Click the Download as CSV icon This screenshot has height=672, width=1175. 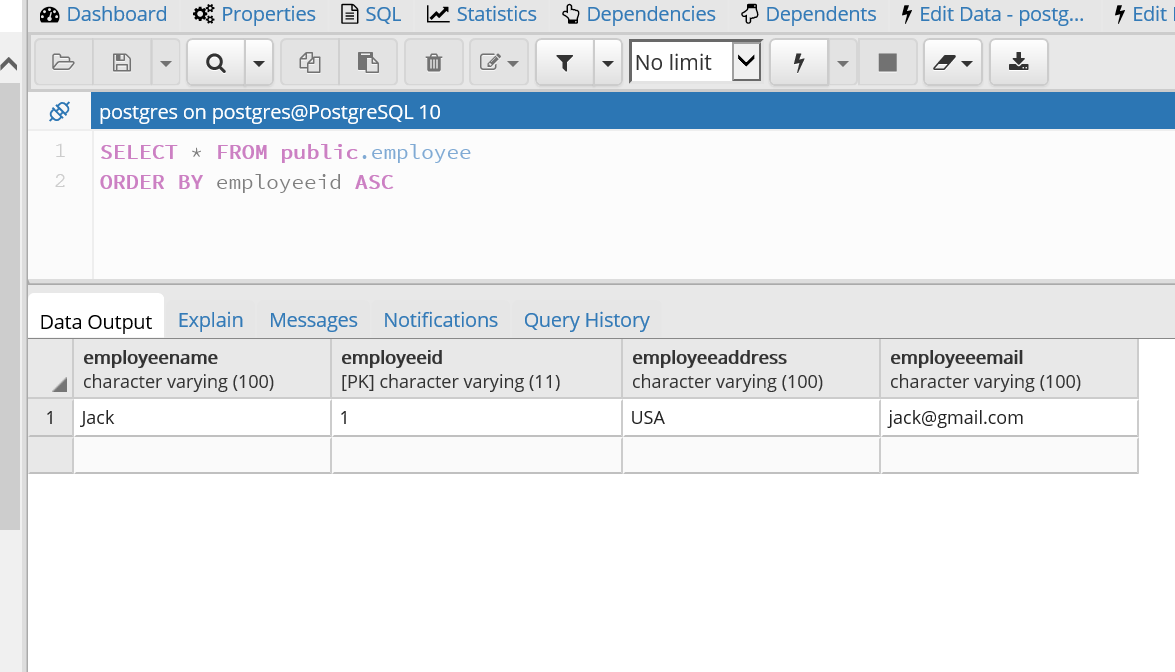click(x=1018, y=63)
